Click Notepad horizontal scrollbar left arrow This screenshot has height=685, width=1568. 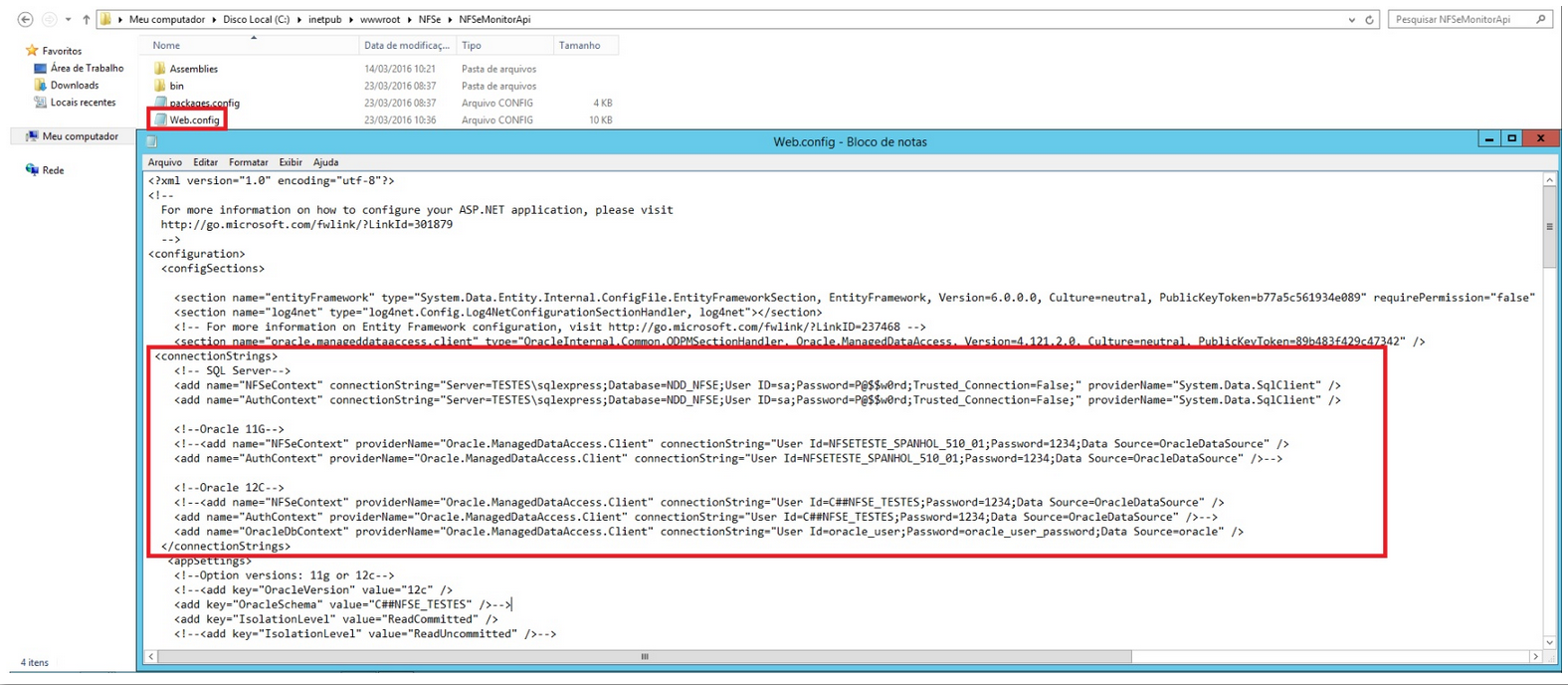pyautogui.click(x=151, y=657)
